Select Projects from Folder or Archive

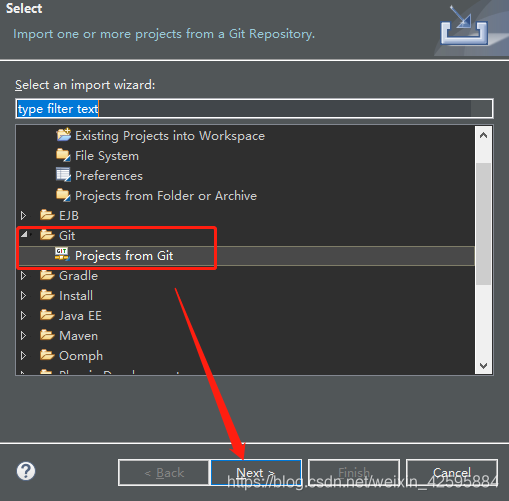click(166, 196)
